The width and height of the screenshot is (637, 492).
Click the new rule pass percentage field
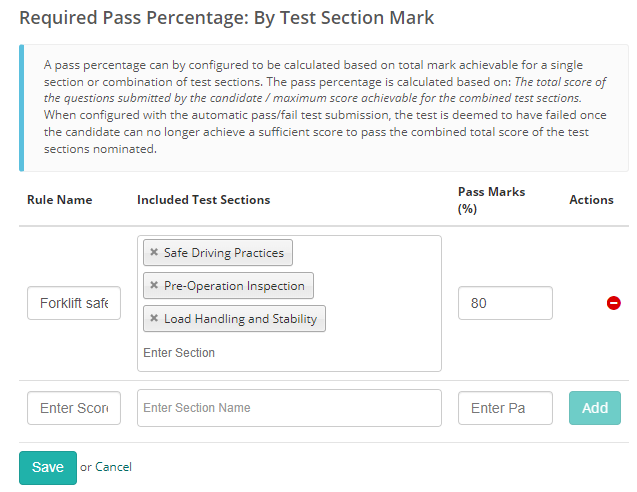(x=505, y=408)
